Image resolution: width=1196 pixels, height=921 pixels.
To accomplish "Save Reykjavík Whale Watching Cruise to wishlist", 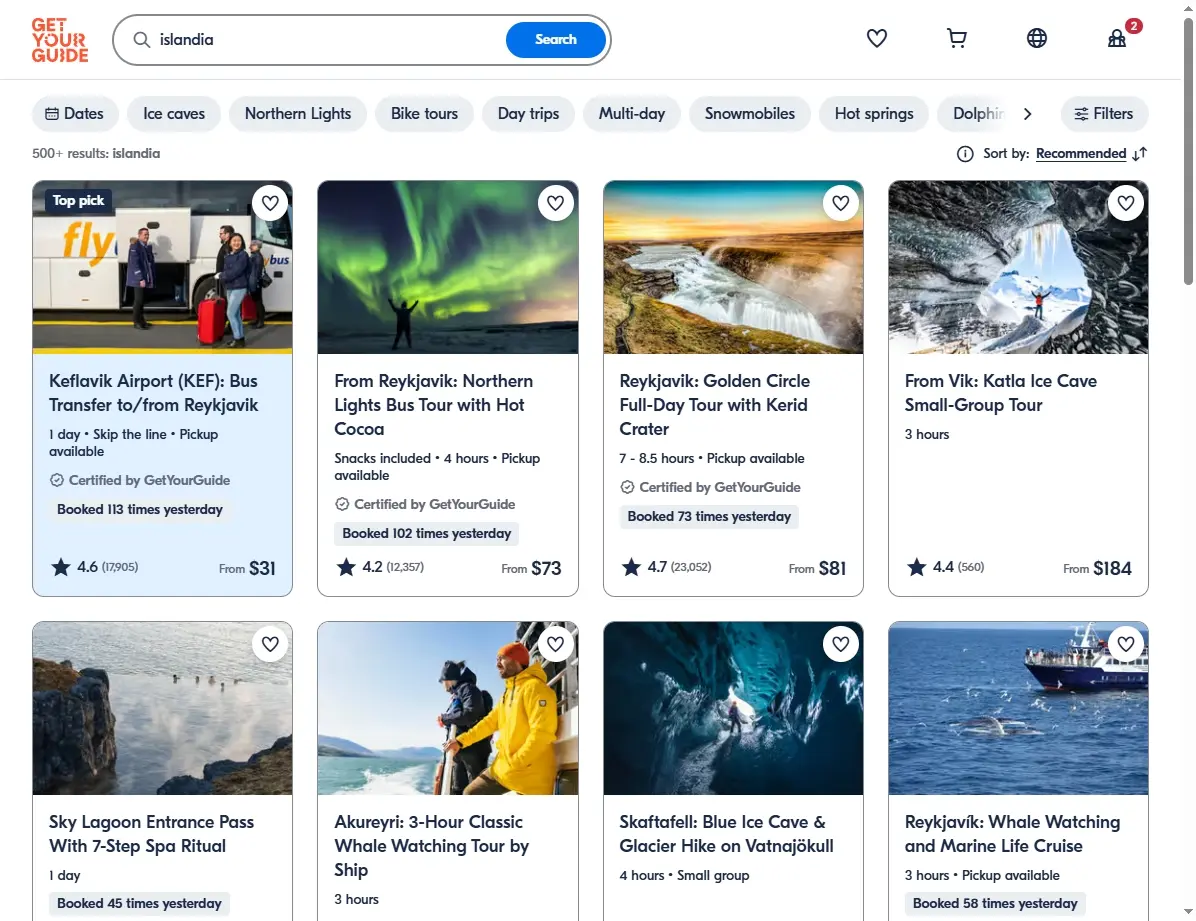I will click(x=1126, y=644).
